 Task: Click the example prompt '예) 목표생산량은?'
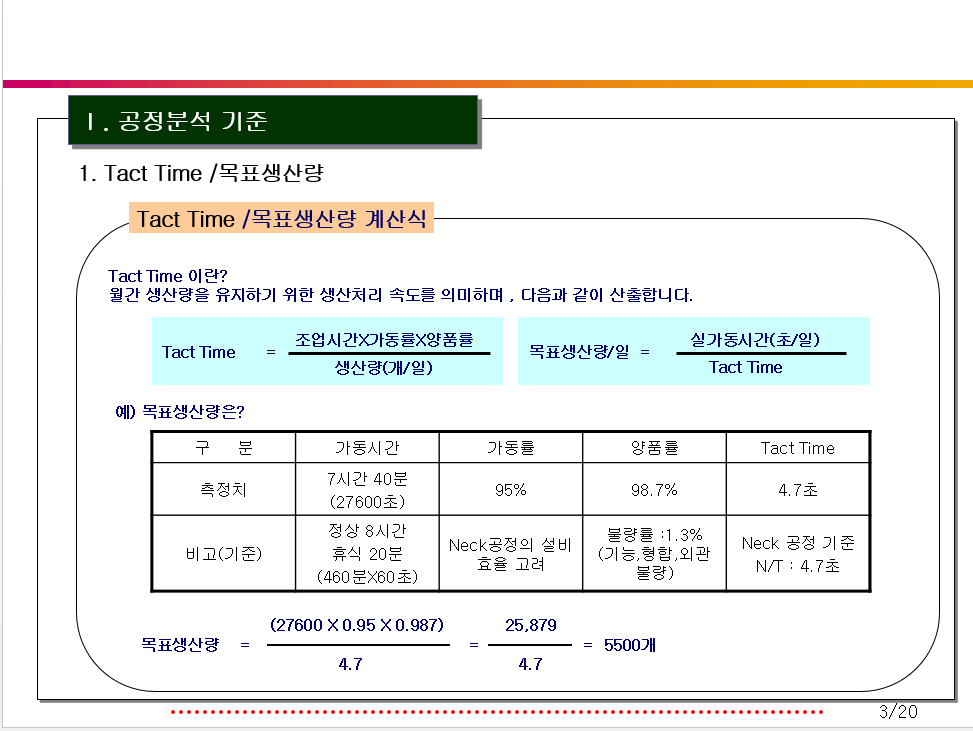[180, 411]
